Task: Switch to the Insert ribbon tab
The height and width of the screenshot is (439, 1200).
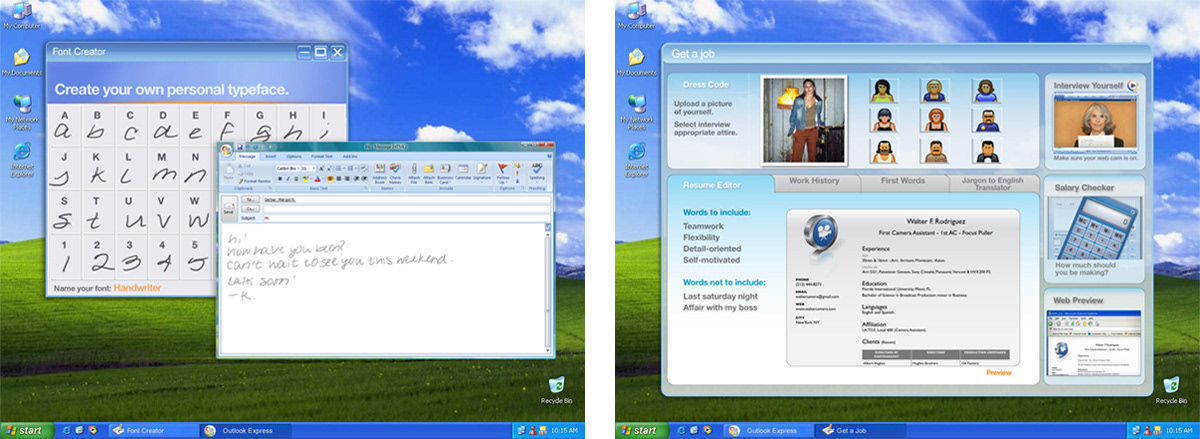Action: click(270, 157)
